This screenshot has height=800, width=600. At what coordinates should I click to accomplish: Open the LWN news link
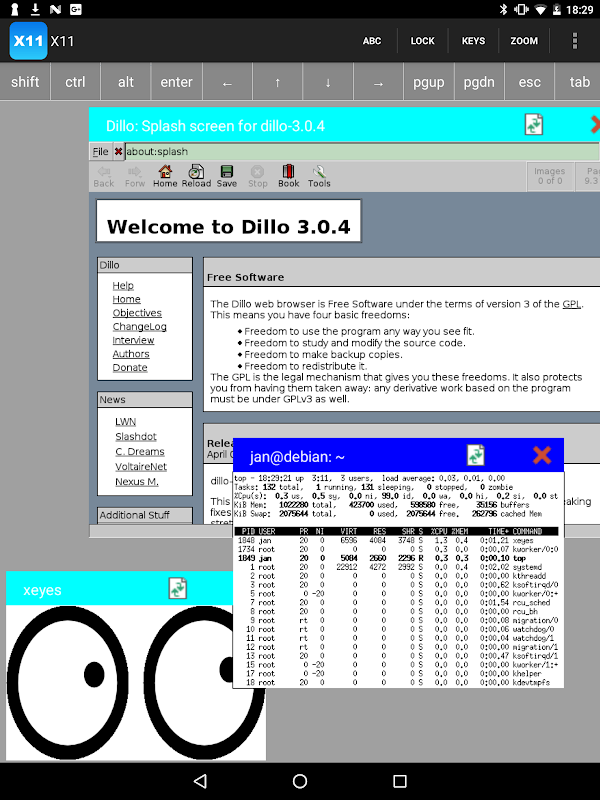pos(126,422)
